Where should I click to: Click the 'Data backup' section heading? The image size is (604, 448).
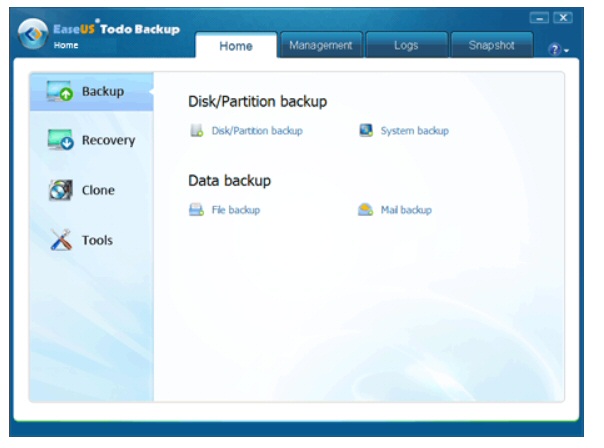pos(229,181)
